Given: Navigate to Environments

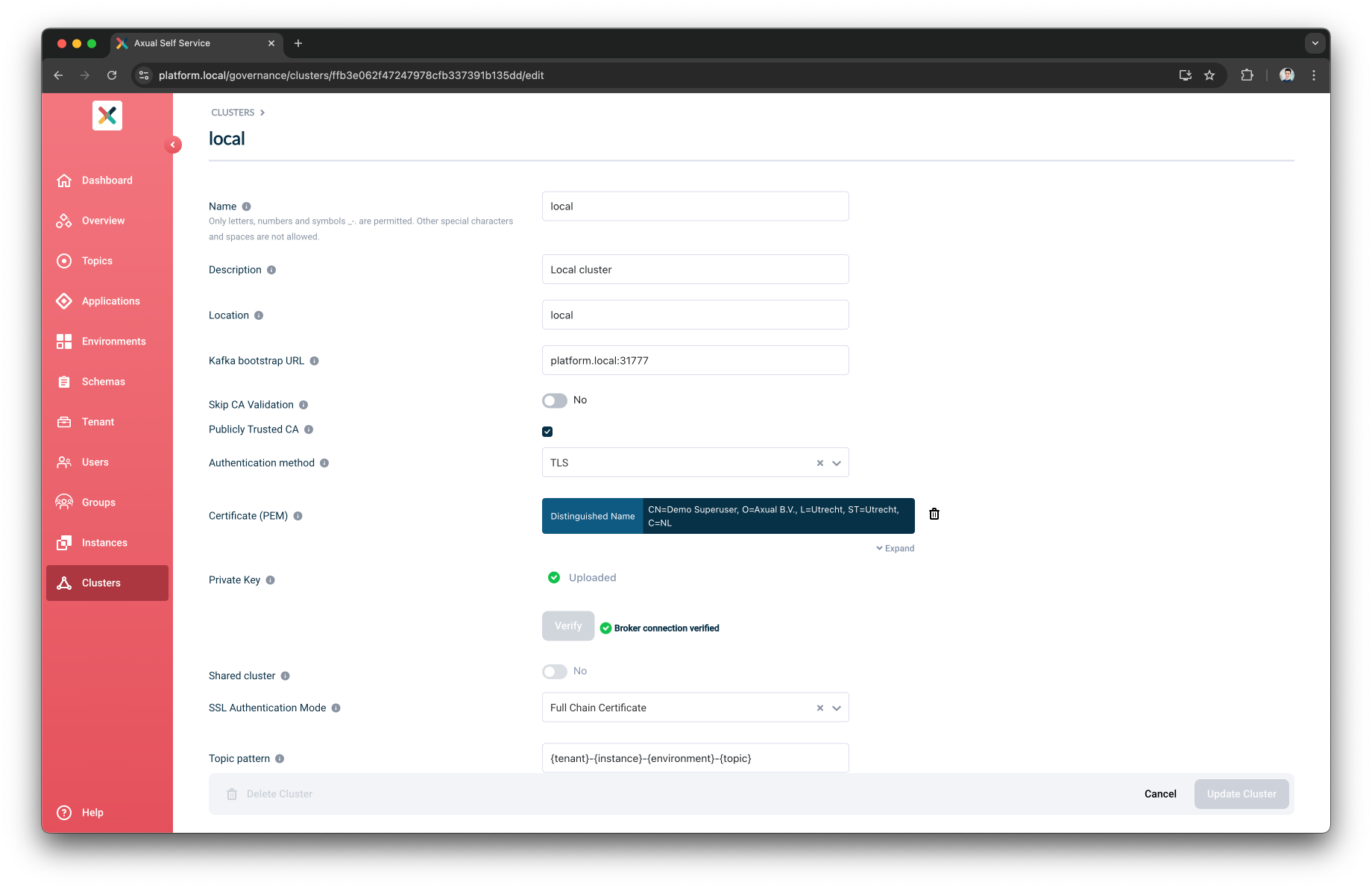Looking at the screenshot, I should (107, 341).
